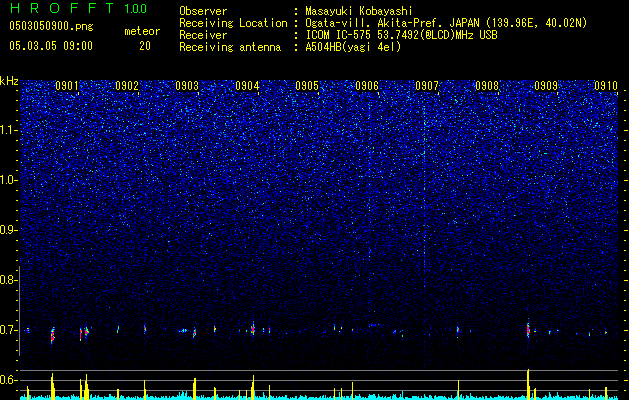Image resolution: width=629 pixels, height=400 pixels.
Task: Click the 0.7 kHz axis label
Action: click(9, 330)
